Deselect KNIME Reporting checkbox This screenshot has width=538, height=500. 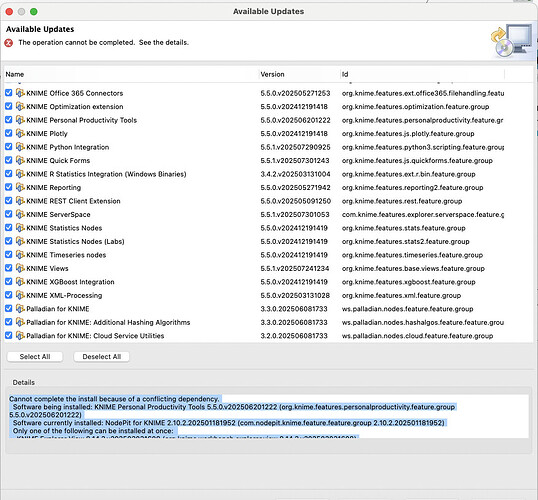[x=9, y=187]
